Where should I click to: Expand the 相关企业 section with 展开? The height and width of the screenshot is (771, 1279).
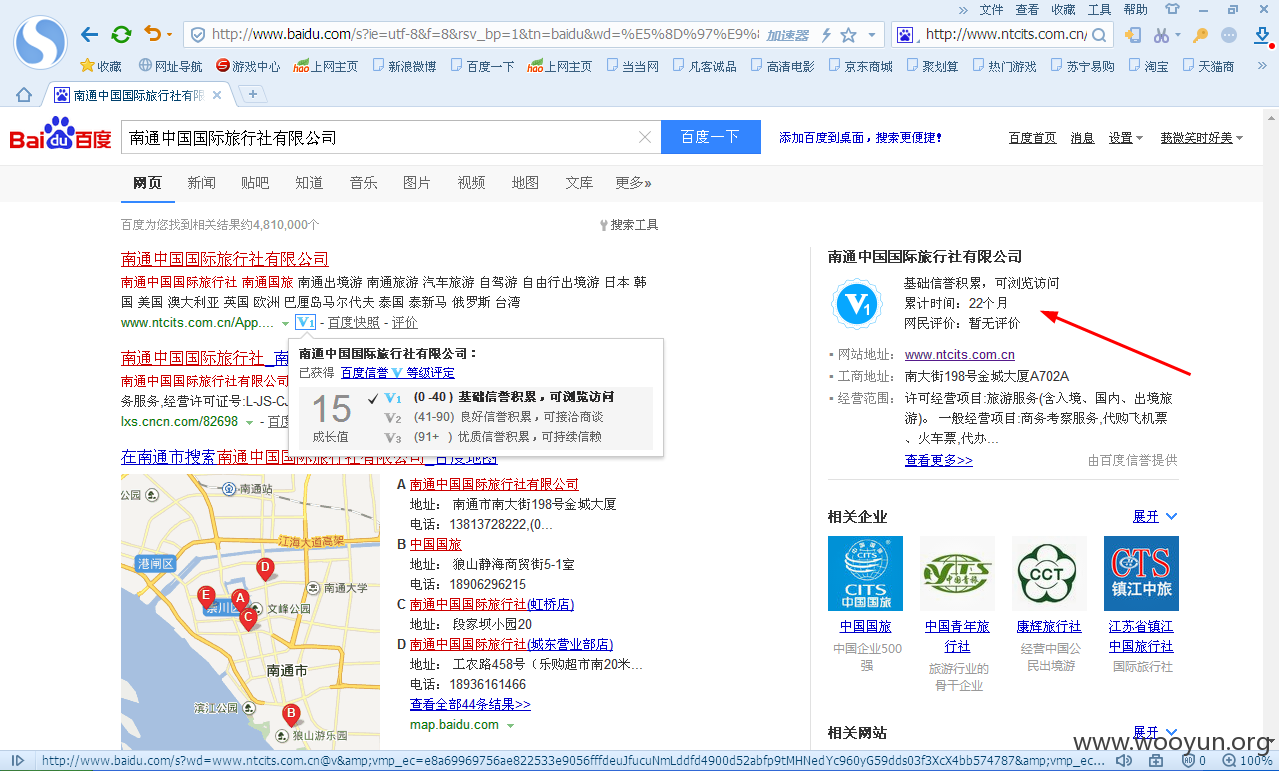click(x=1155, y=517)
